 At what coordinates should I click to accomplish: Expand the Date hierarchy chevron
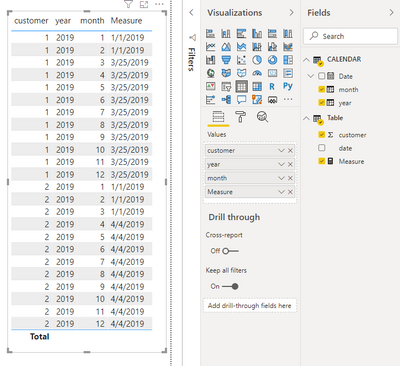[x=311, y=76]
